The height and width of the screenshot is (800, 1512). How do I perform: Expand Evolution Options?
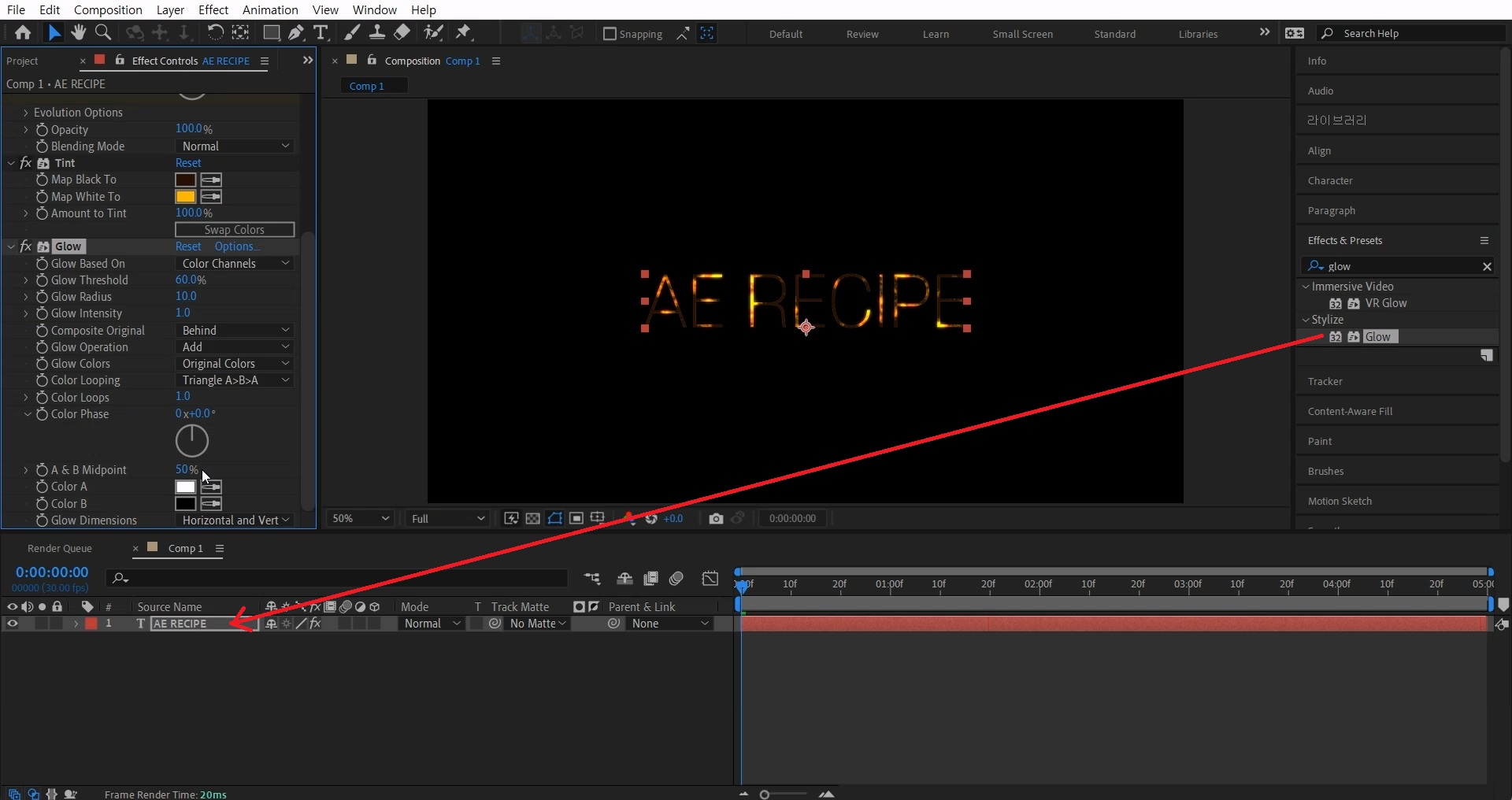[25, 113]
